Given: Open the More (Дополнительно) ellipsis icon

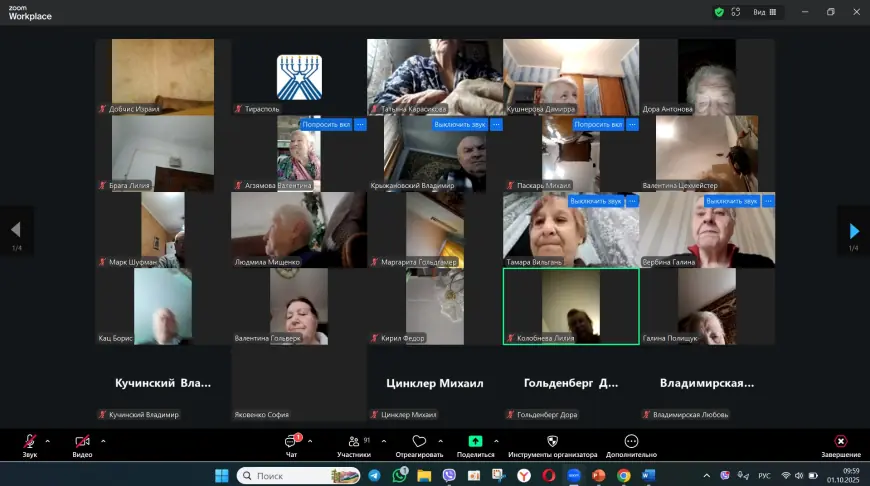Looking at the screenshot, I should (631, 441).
